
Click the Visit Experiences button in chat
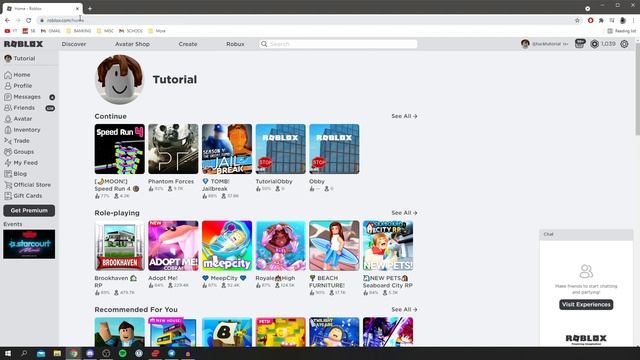(586, 304)
